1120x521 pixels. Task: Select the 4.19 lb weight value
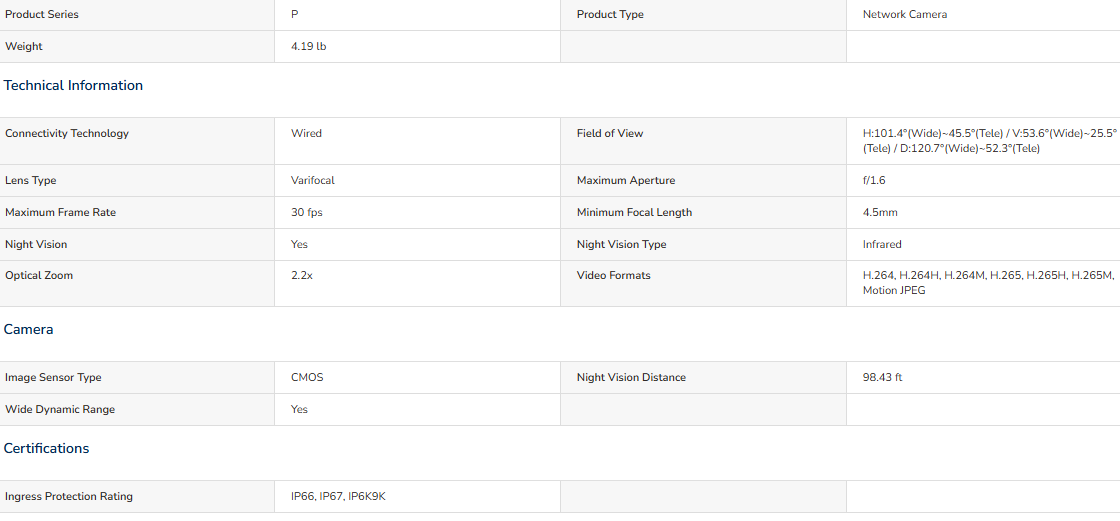pos(309,46)
